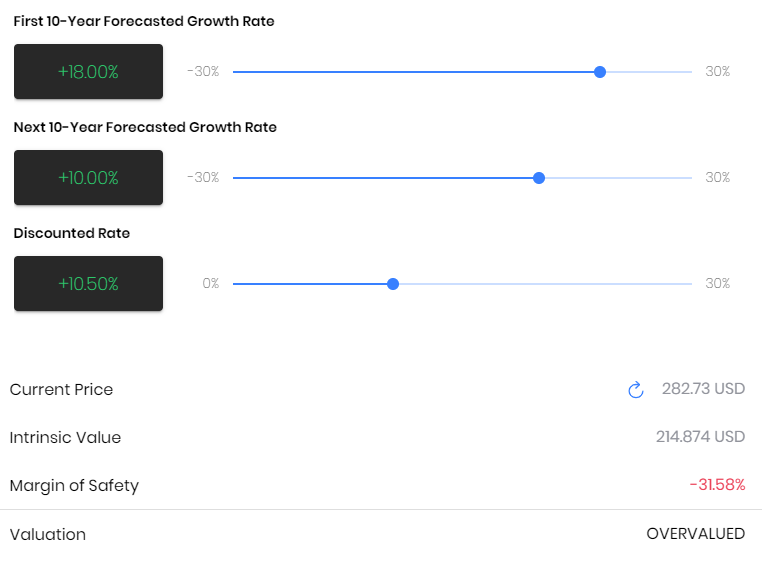Click the -31.58% margin of safety value
Screen dimensions: 775x566
tap(717, 485)
